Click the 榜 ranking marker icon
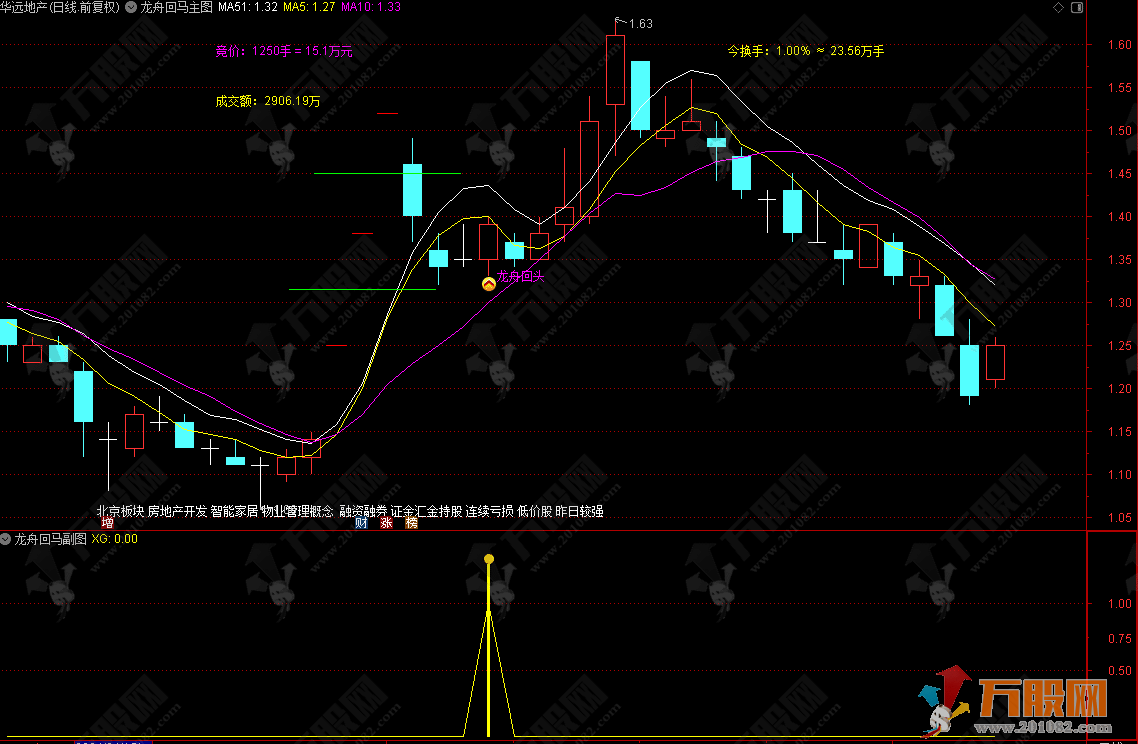 click(412, 523)
